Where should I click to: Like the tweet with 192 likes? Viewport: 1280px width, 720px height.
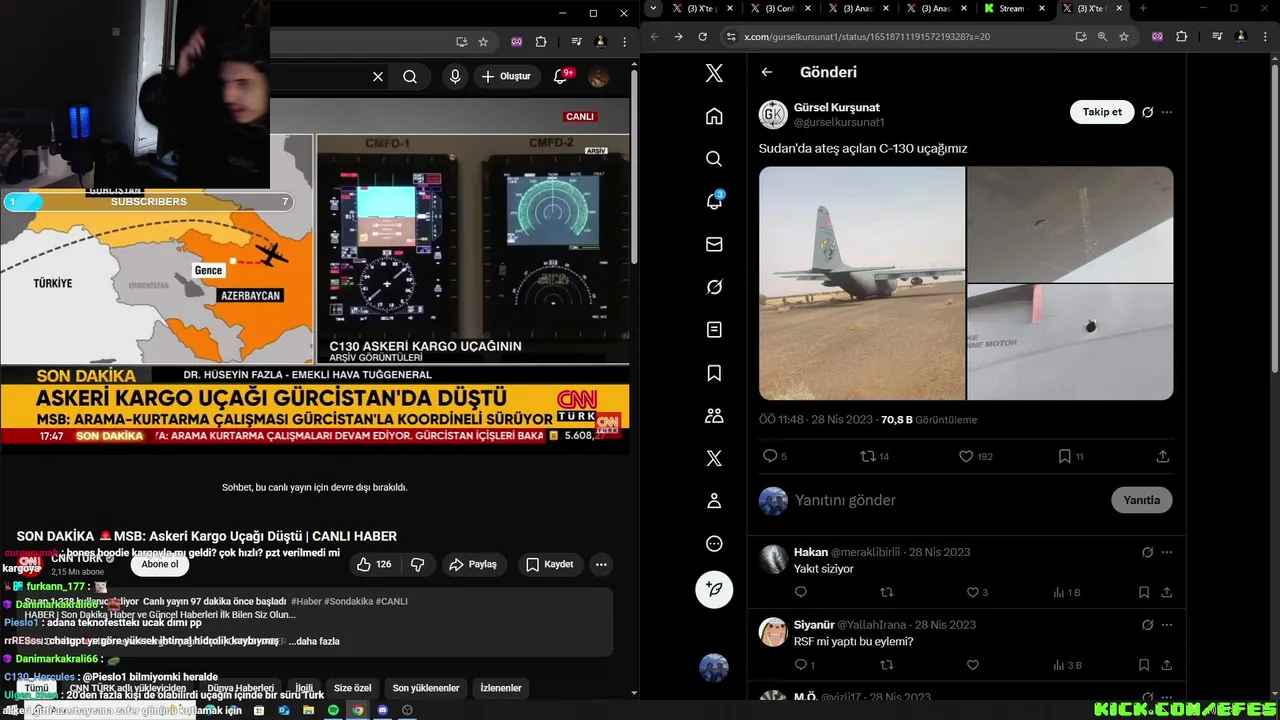pyautogui.click(x=966, y=456)
